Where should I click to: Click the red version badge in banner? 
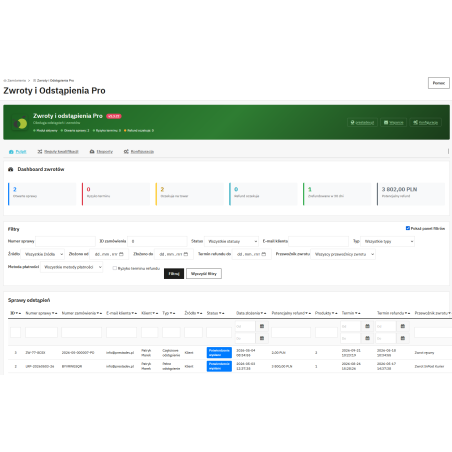[114, 116]
